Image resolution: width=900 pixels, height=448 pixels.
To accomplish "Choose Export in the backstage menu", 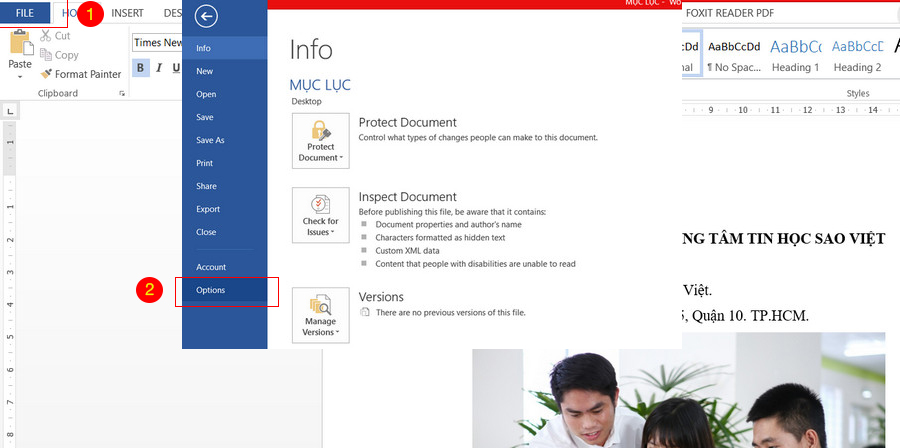I will tap(224, 209).
